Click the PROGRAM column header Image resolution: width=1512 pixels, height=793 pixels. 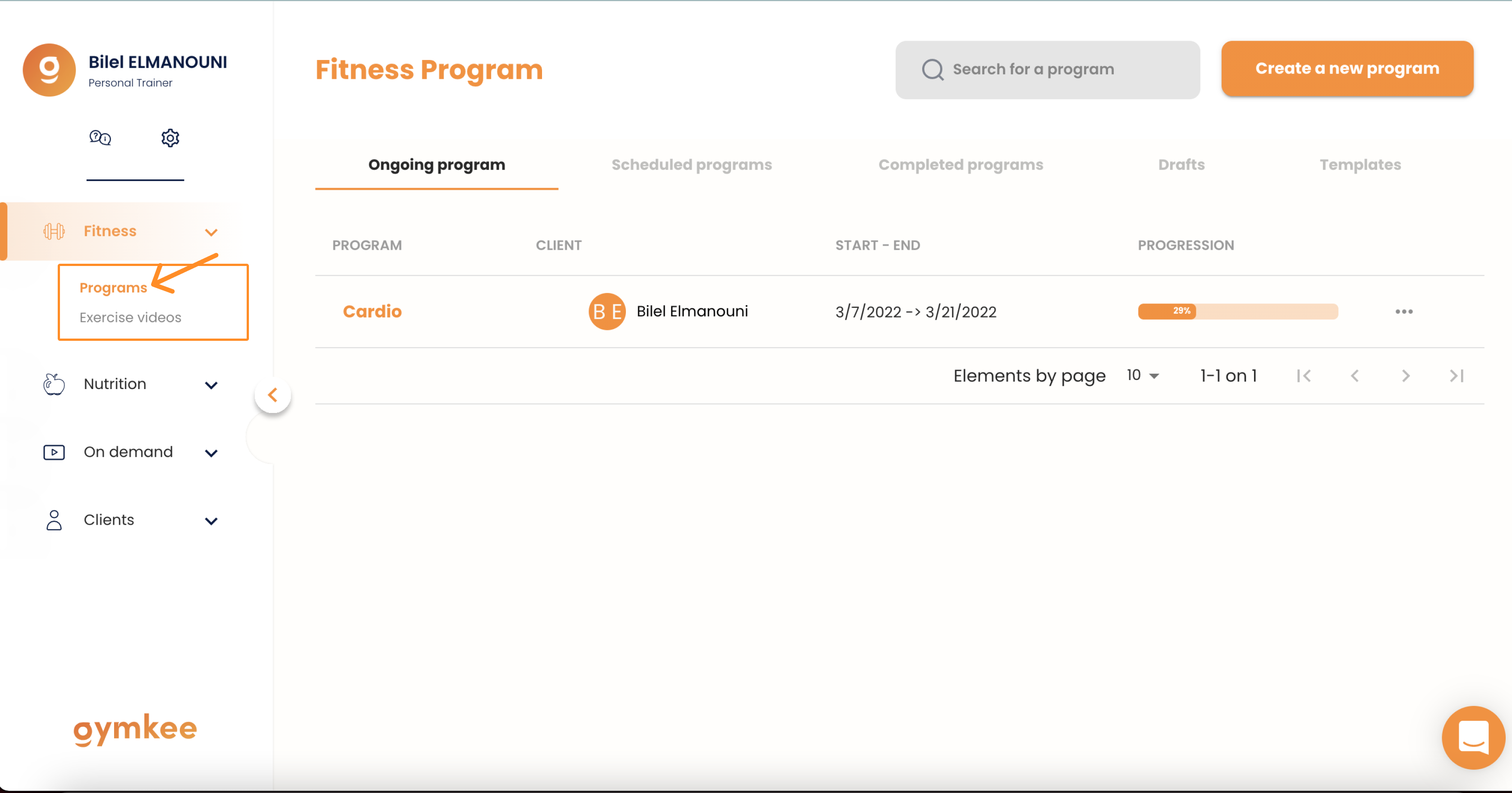pyautogui.click(x=367, y=245)
